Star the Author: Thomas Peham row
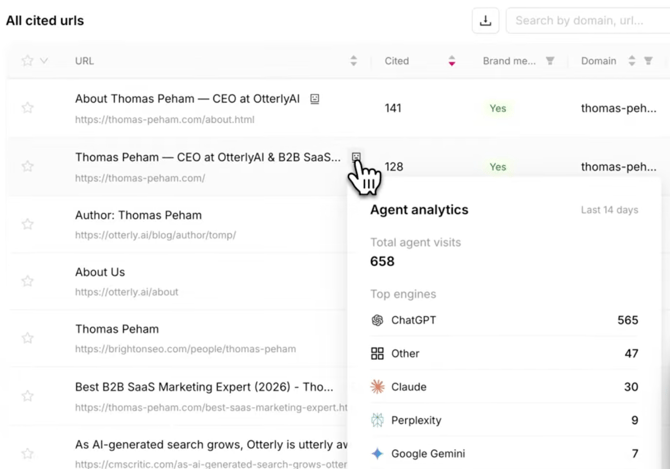The width and height of the screenshot is (670, 469). click(28, 224)
